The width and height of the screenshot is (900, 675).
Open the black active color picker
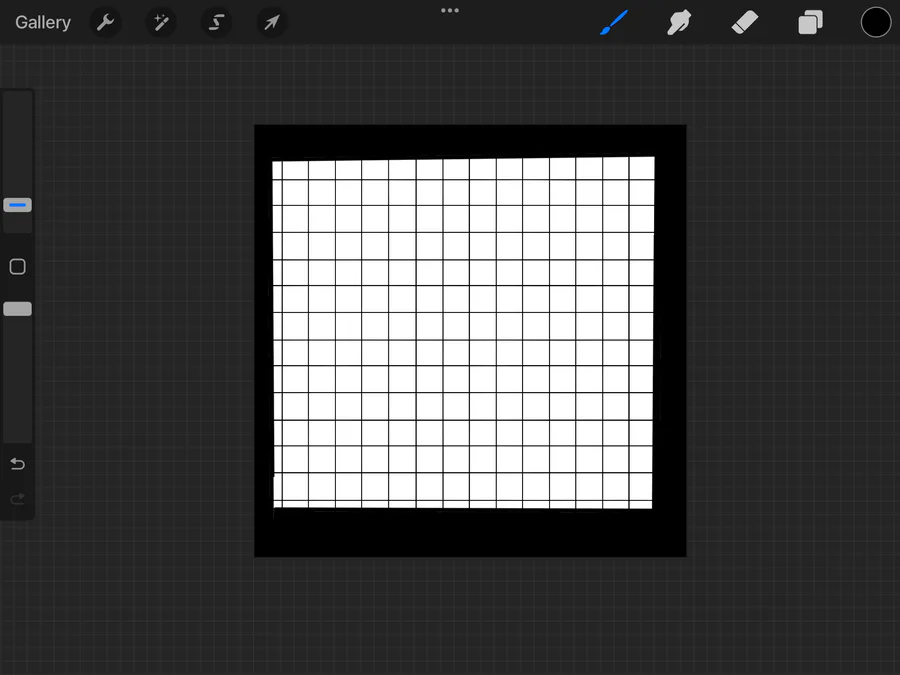(x=876, y=22)
